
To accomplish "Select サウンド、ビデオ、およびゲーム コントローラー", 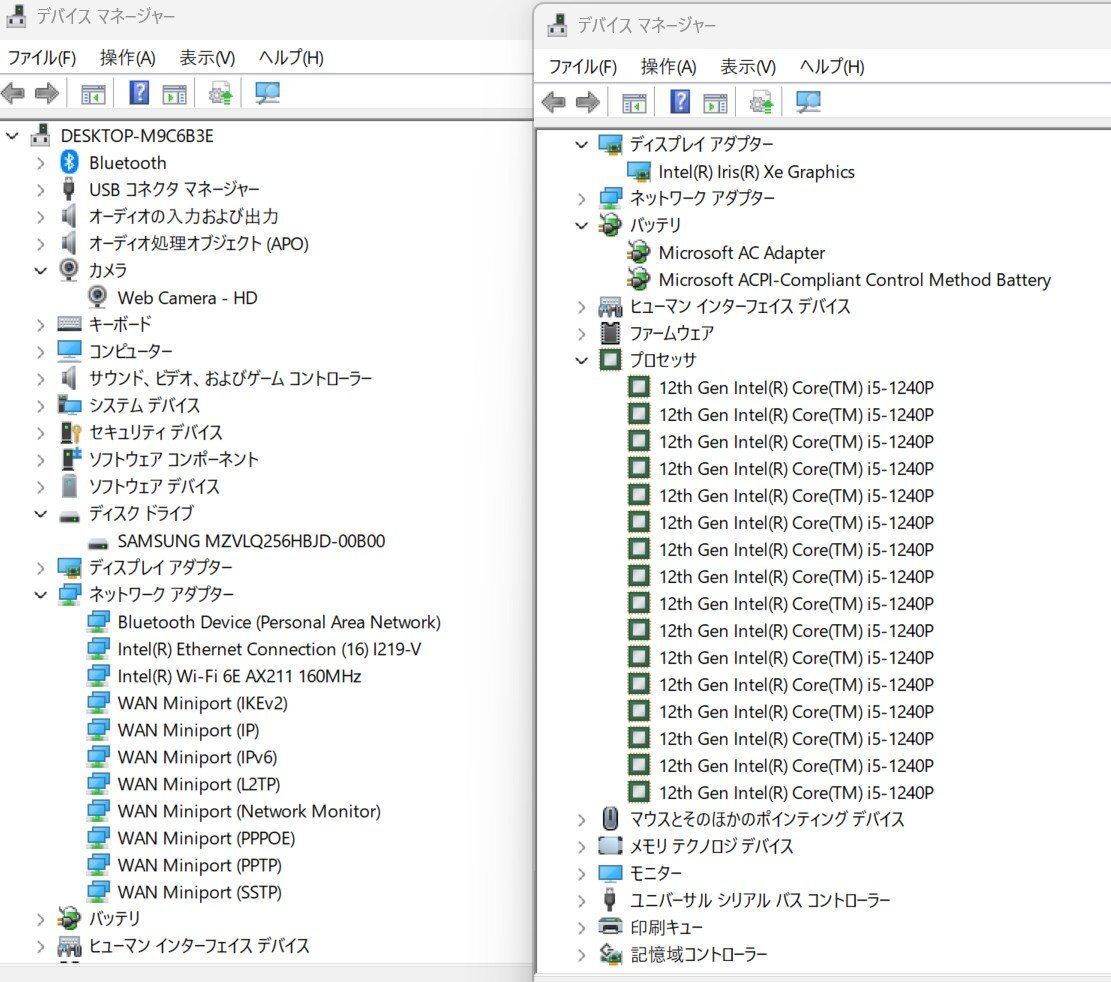I will point(230,378).
